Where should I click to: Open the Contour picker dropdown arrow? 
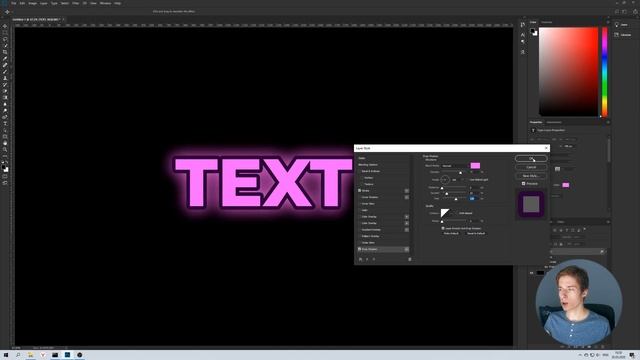452,213
